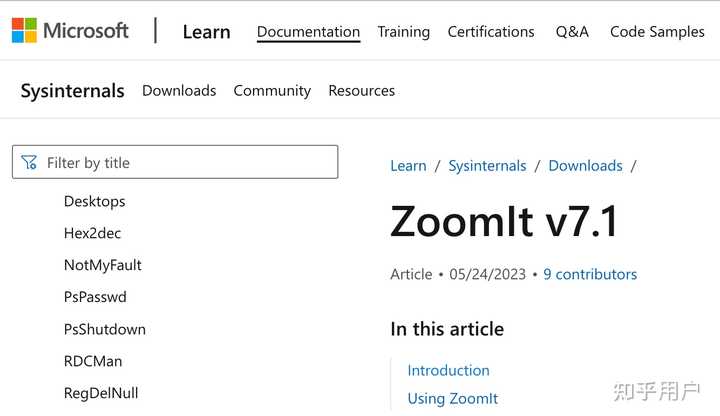720x416 pixels.
Task: Click the Sysinternals breadcrumb link
Action: click(487, 166)
